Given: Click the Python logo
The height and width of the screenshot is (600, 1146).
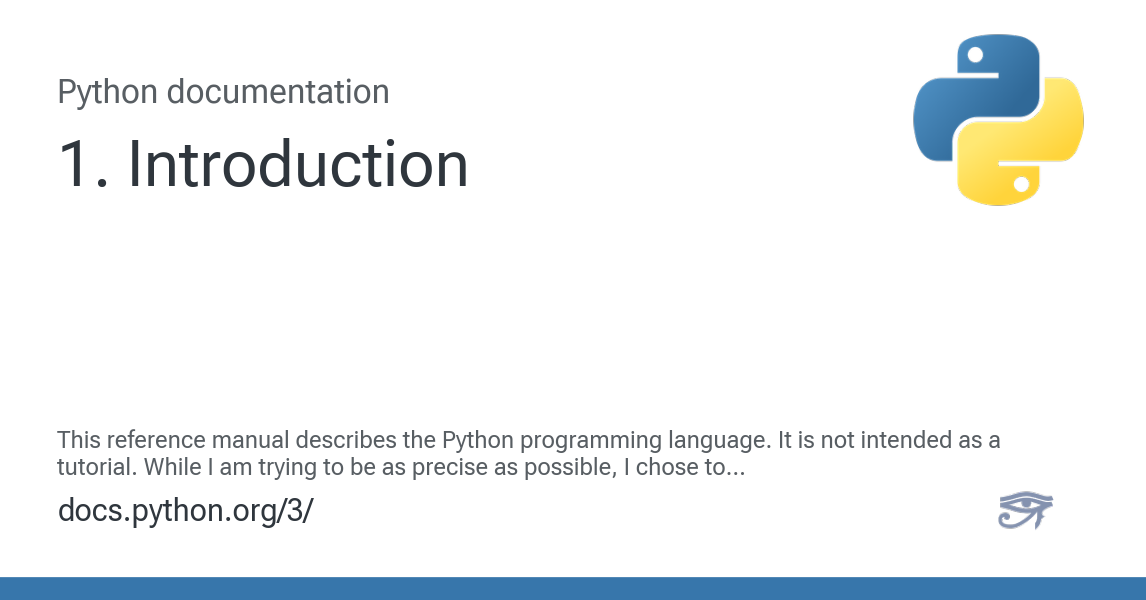Looking at the screenshot, I should coord(998,120).
